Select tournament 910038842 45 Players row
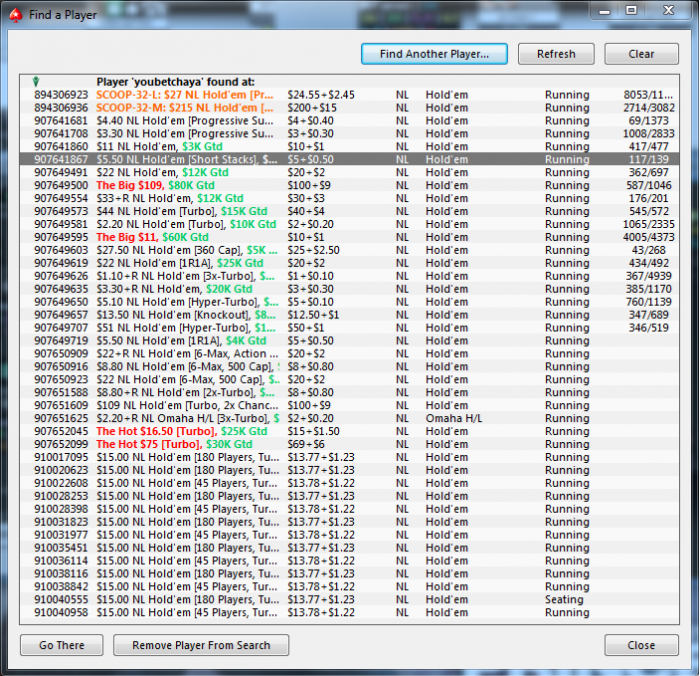The image size is (700, 676). pos(350,587)
